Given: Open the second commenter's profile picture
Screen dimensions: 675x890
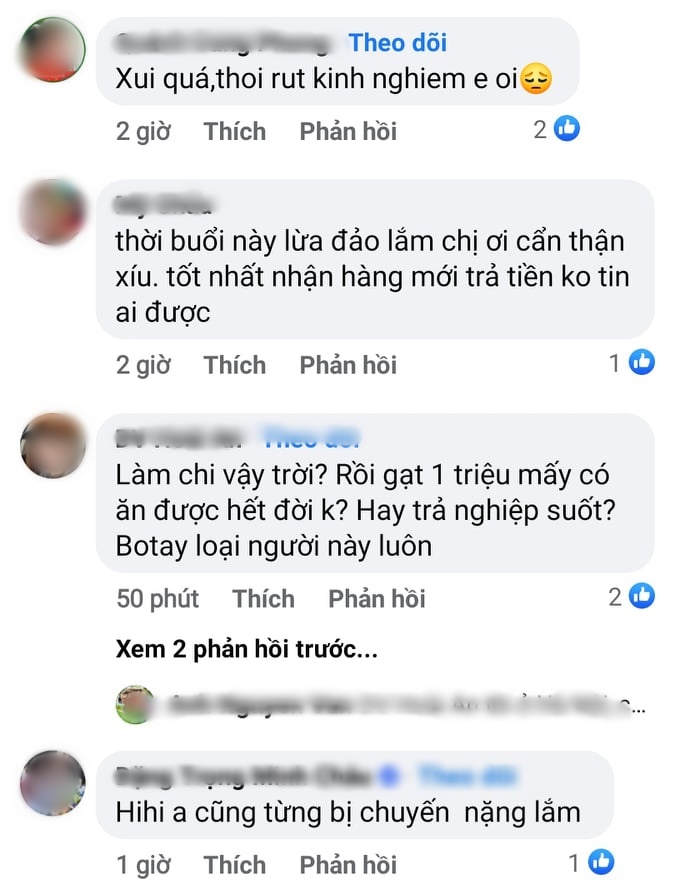Looking at the screenshot, I should tap(53, 212).
